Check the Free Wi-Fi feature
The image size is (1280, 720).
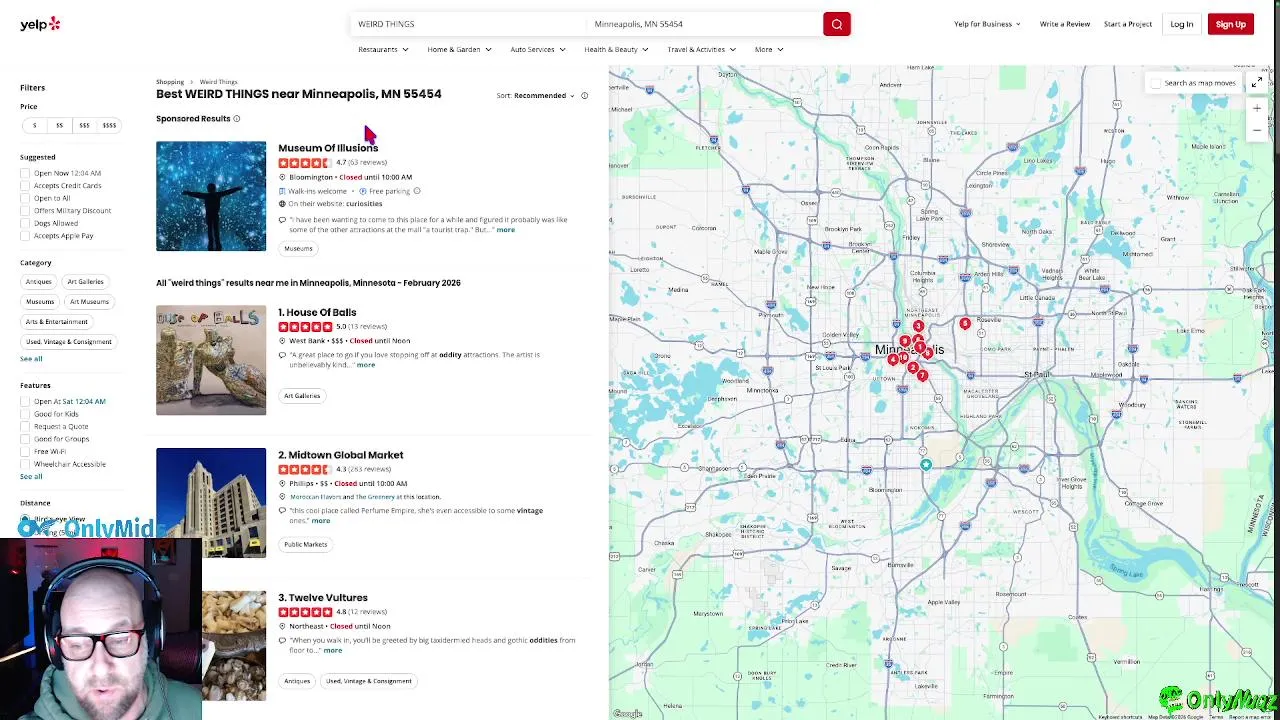[x=25, y=452]
